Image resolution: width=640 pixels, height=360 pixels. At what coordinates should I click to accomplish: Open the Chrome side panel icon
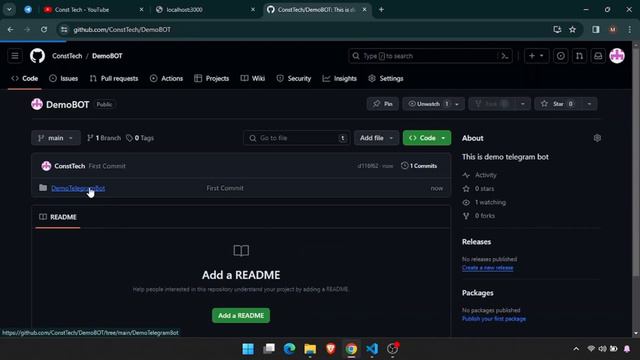[596, 29]
